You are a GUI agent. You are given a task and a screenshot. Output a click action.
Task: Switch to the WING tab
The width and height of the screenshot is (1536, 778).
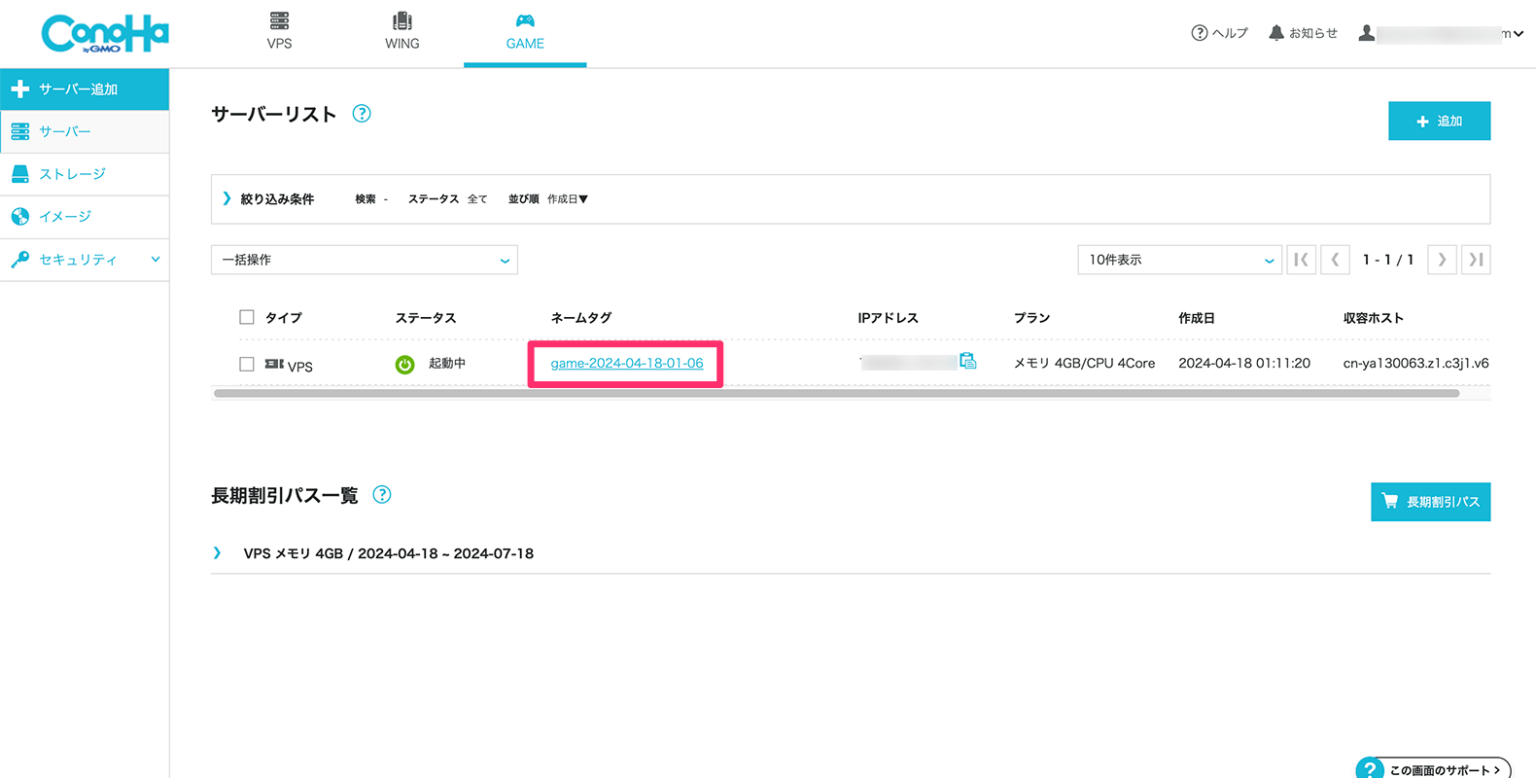(402, 33)
